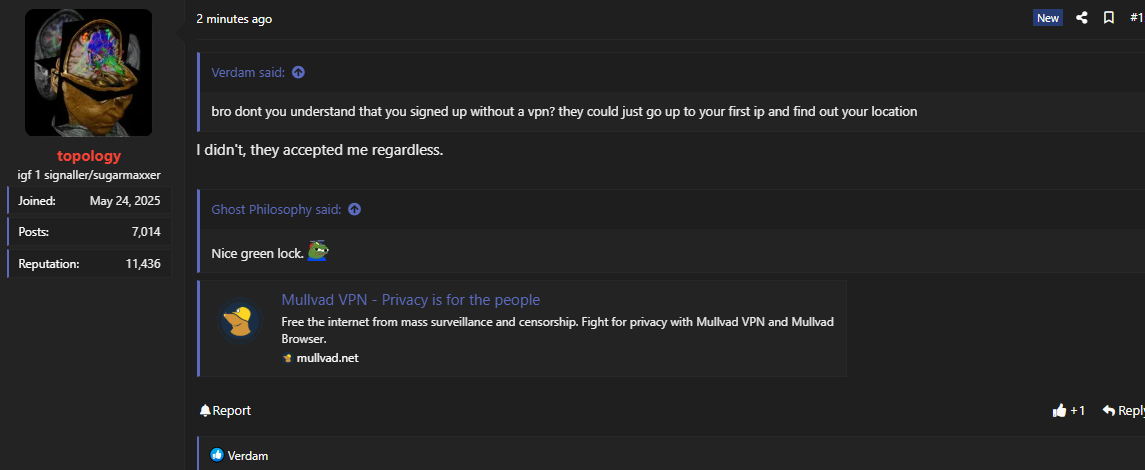This screenshot has width=1145, height=470.
Task: Open Mullvad VPN link title
Action: [410, 300]
